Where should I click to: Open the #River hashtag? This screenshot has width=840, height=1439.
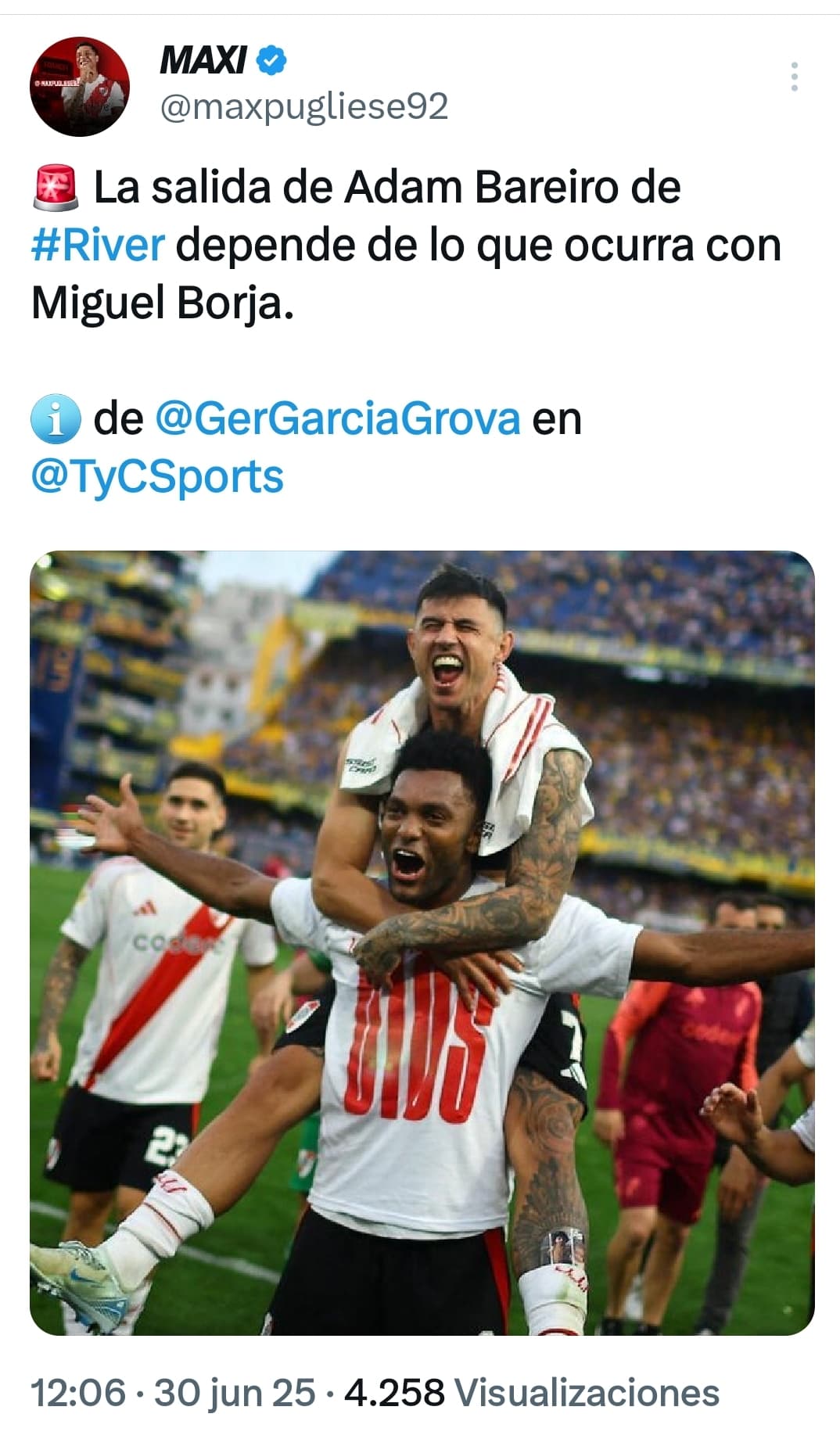99,246
